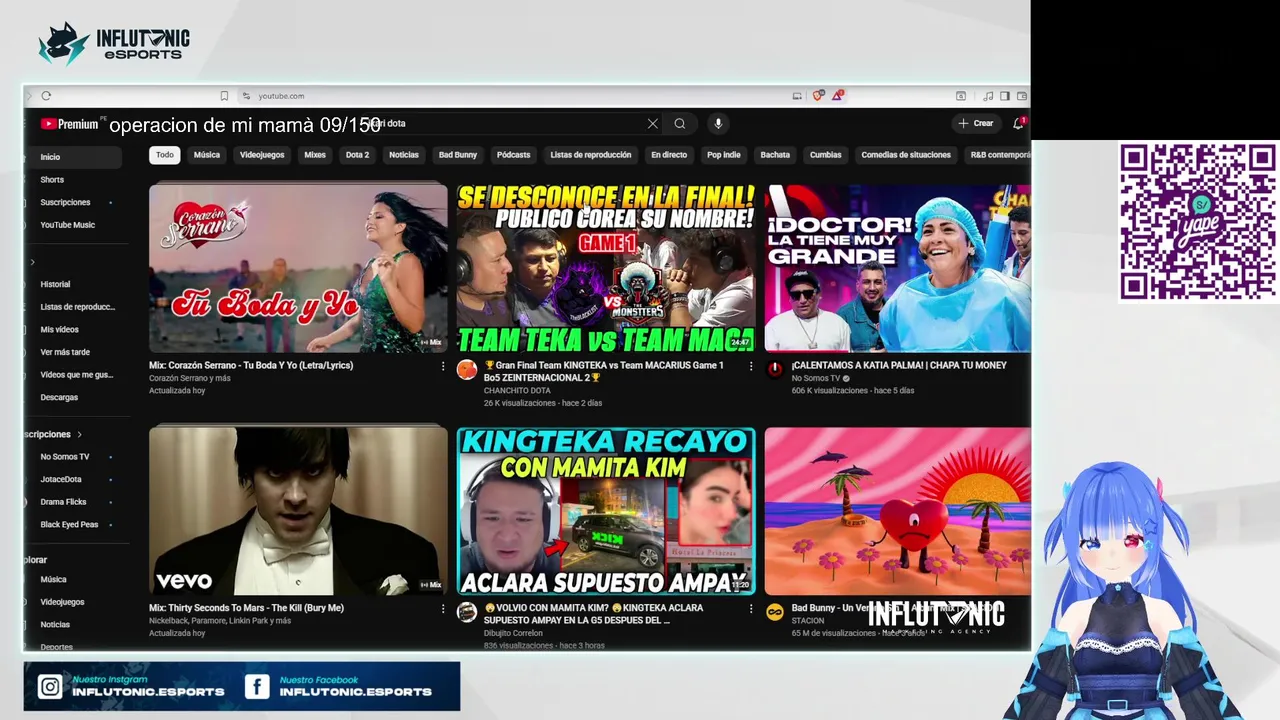The height and width of the screenshot is (720, 1280).
Task: Click the bookmark icon in the address bar
Action: coord(224,96)
